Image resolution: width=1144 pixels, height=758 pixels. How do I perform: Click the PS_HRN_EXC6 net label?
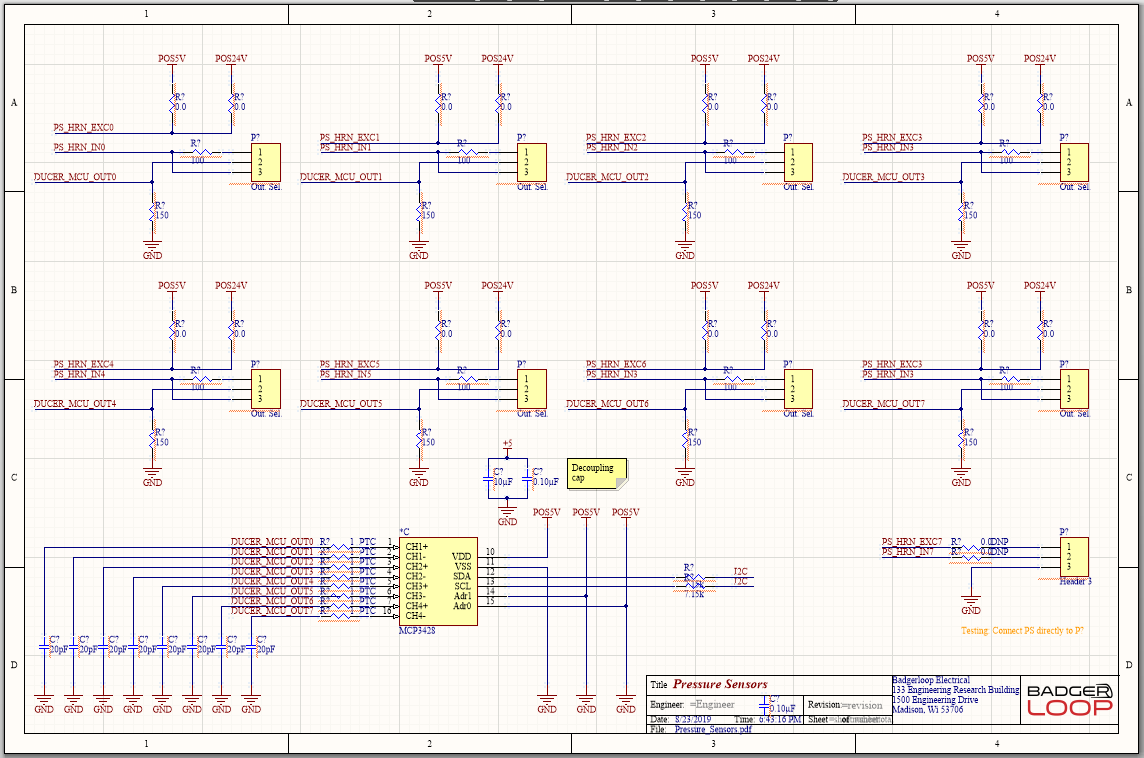616,364
